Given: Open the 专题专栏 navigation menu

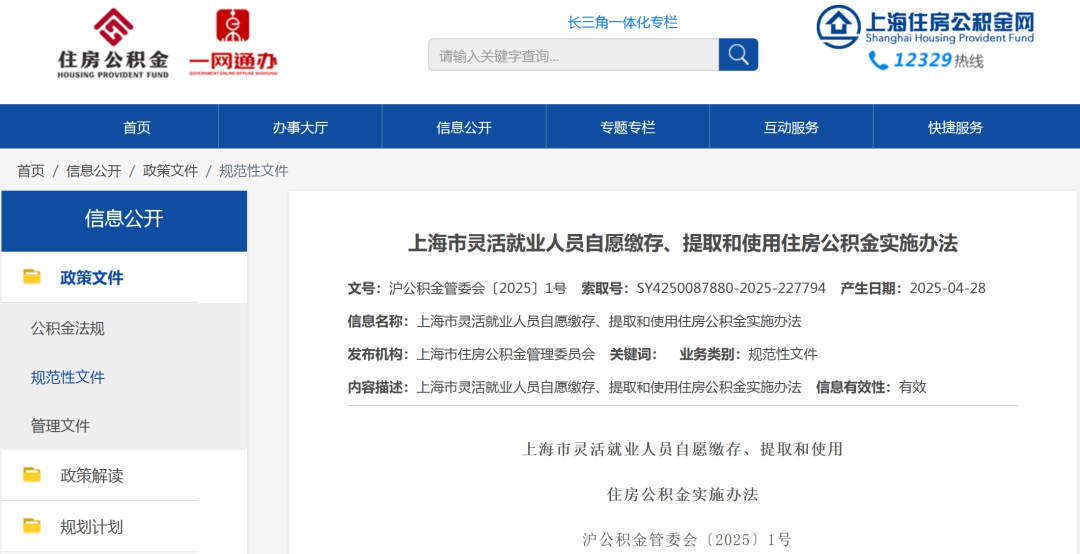Looking at the screenshot, I should (x=627, y=127).
